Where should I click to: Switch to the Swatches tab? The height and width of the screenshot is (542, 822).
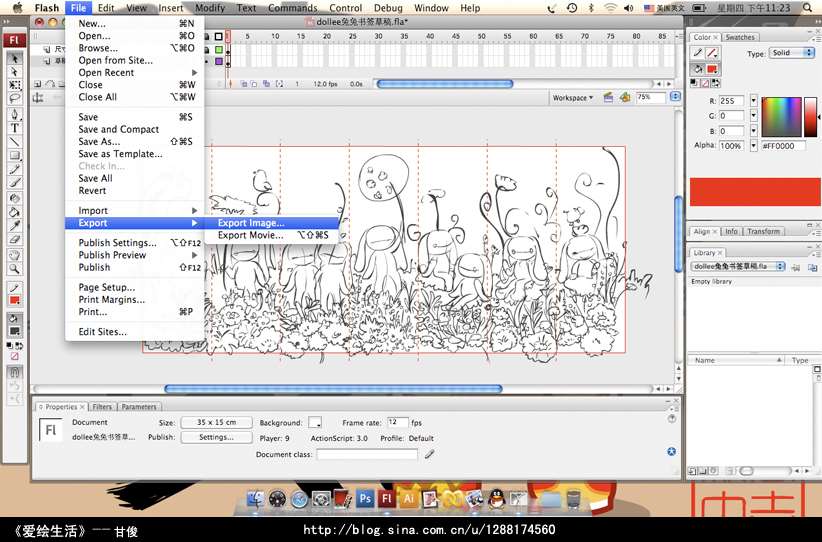740,37
